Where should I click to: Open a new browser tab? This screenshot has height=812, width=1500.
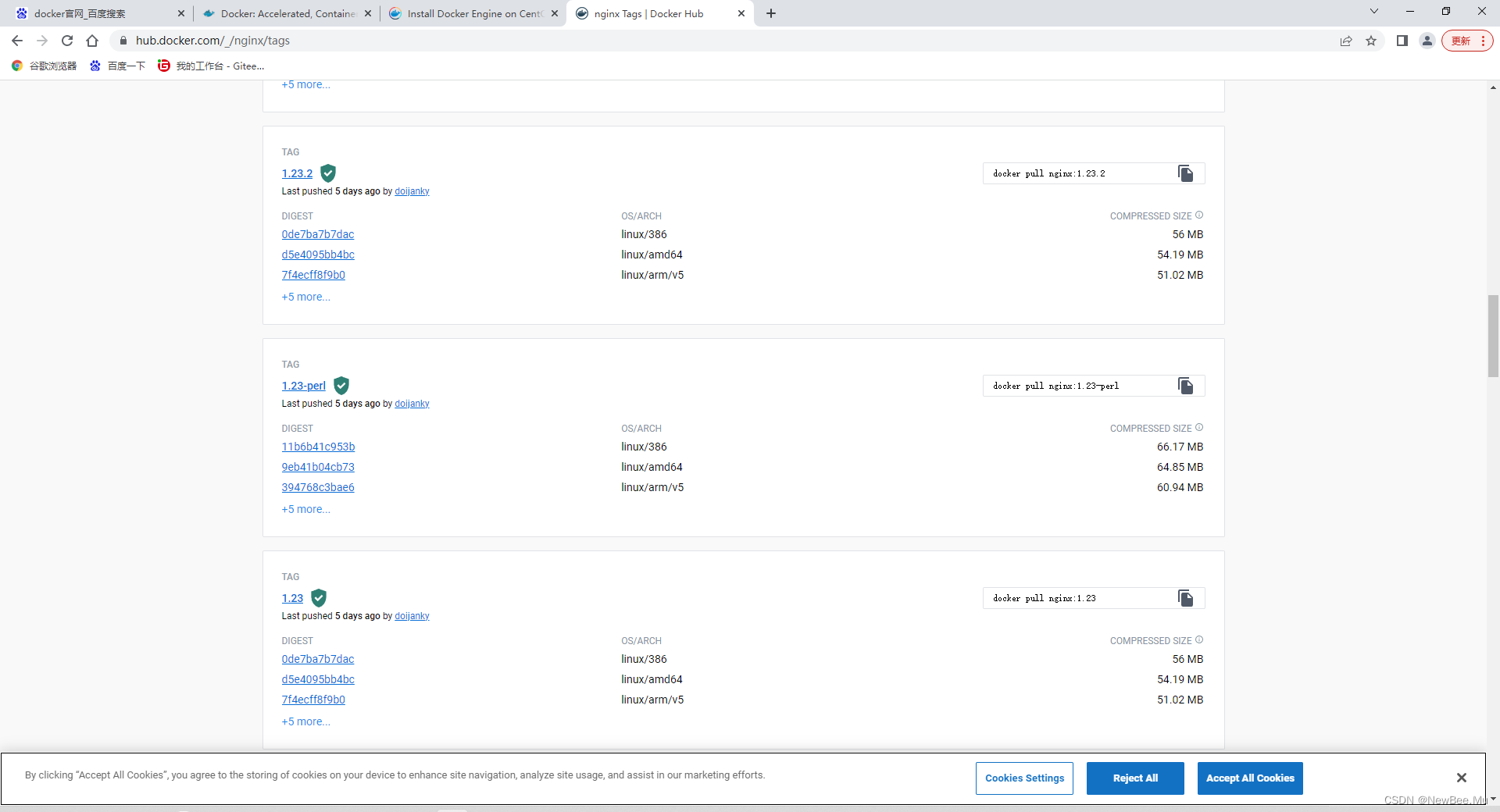771,13
